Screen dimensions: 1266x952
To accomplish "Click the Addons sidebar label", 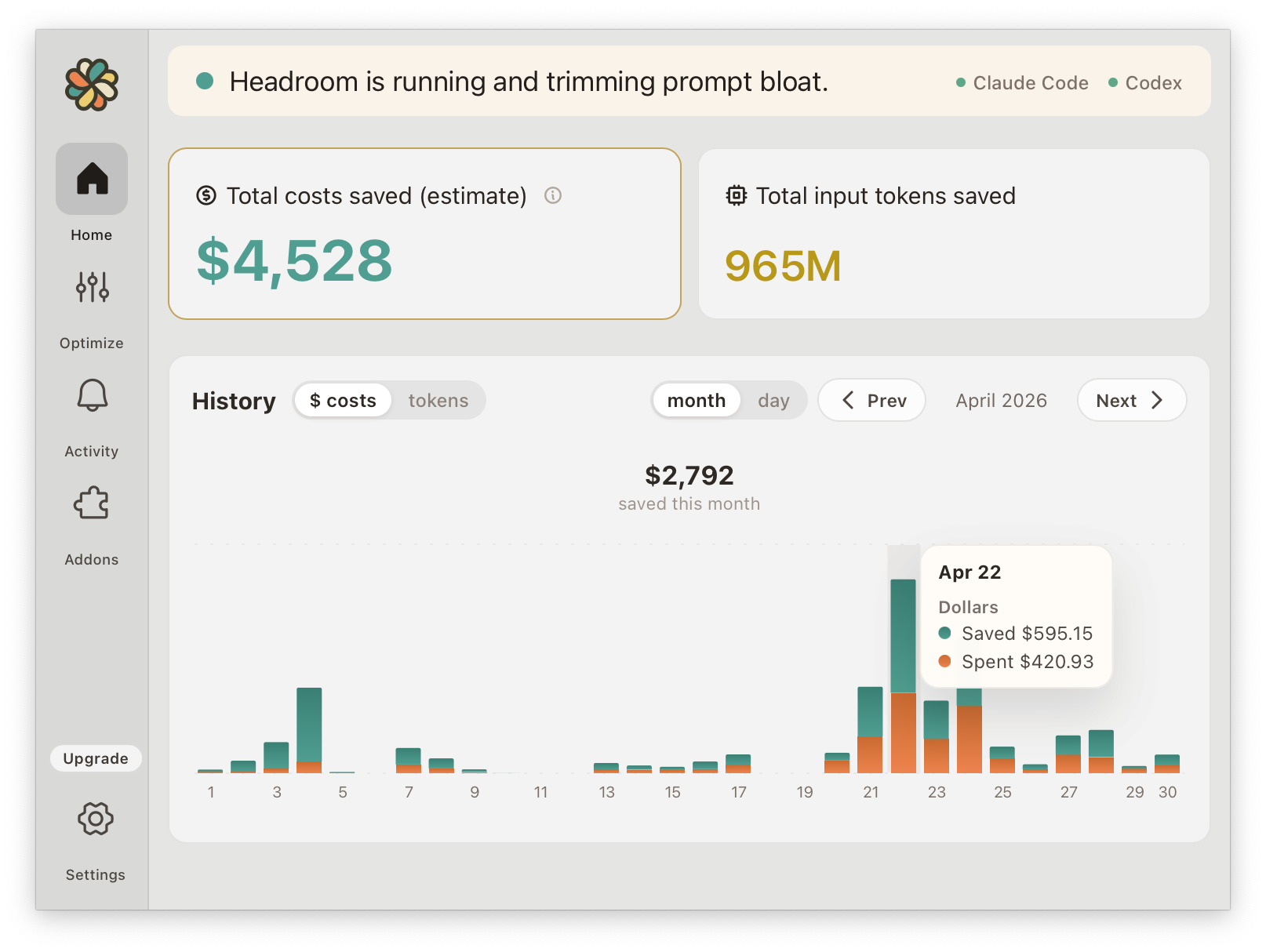I will [x=92, y=560].
